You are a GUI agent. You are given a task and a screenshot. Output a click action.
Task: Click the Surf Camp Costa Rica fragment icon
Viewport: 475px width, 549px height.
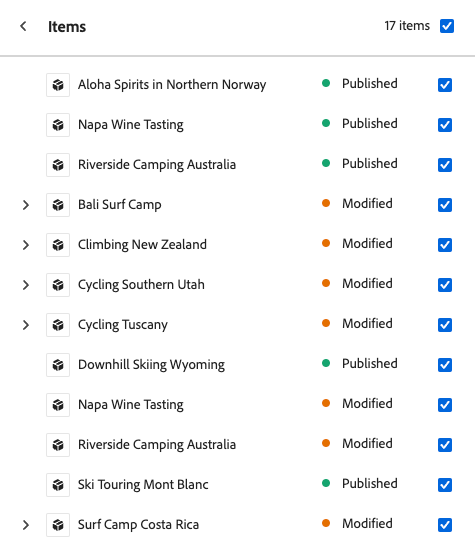click(58, 525)
